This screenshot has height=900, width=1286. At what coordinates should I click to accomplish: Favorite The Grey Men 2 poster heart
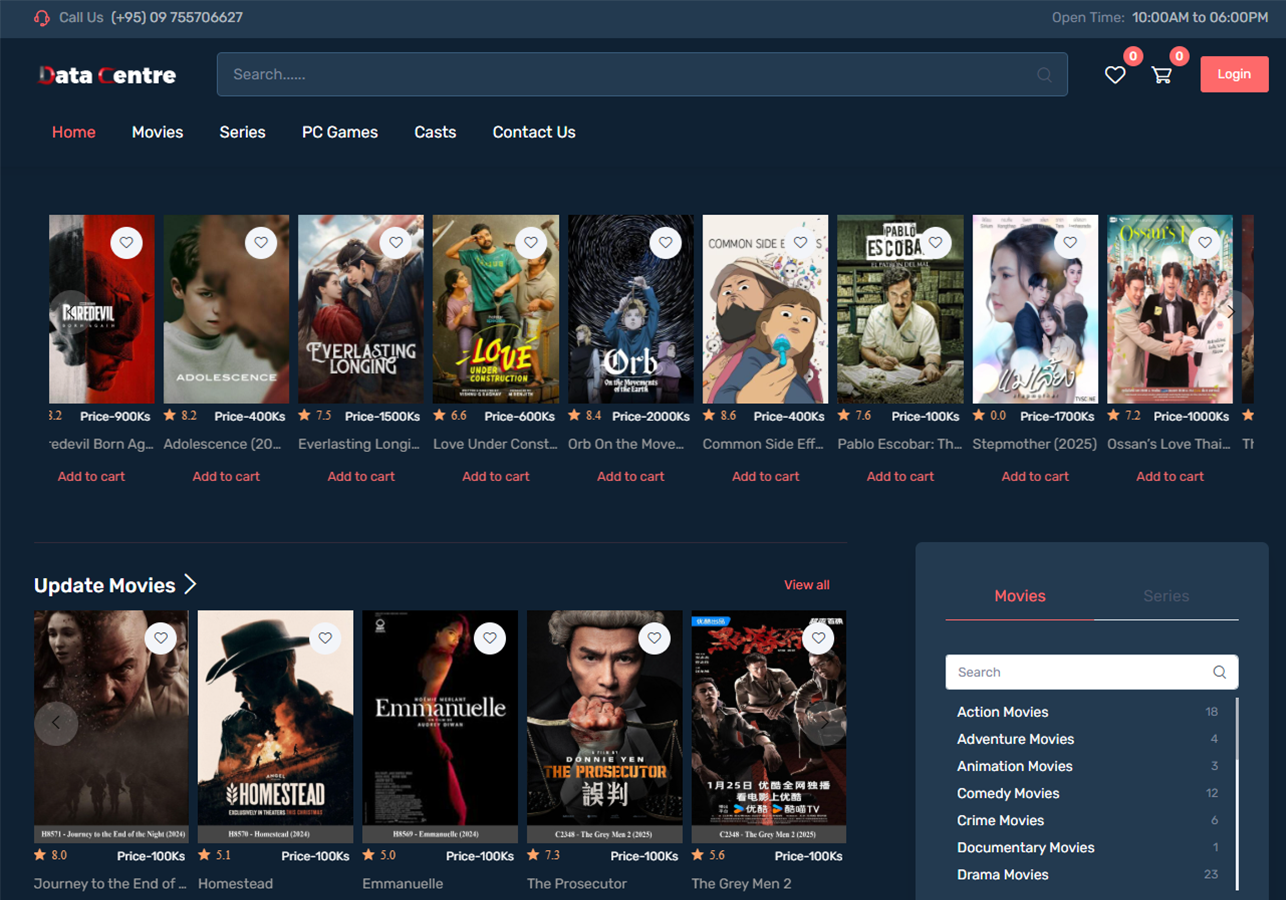point(818,638)
